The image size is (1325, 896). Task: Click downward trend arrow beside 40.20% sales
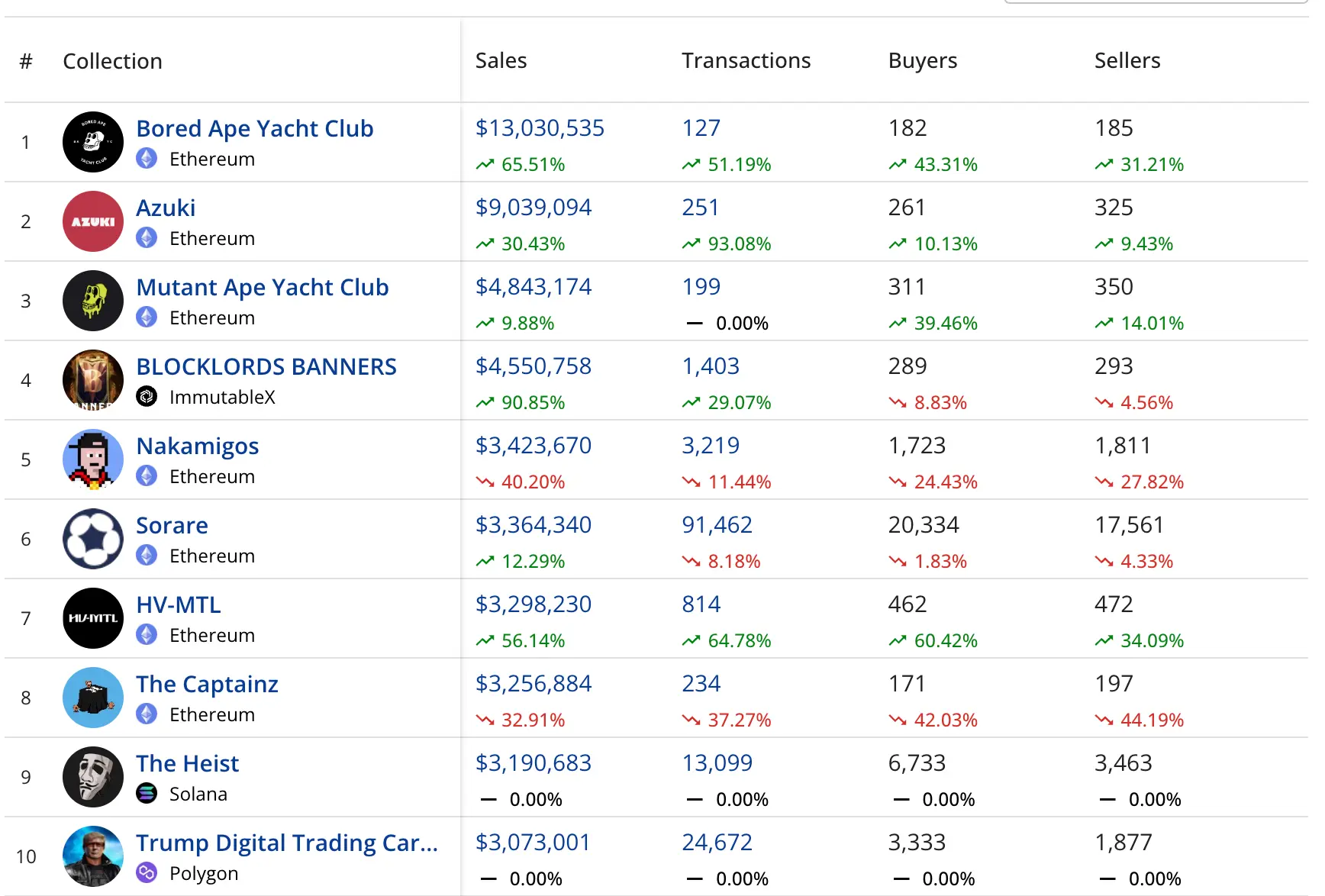(x=485, y=482)
